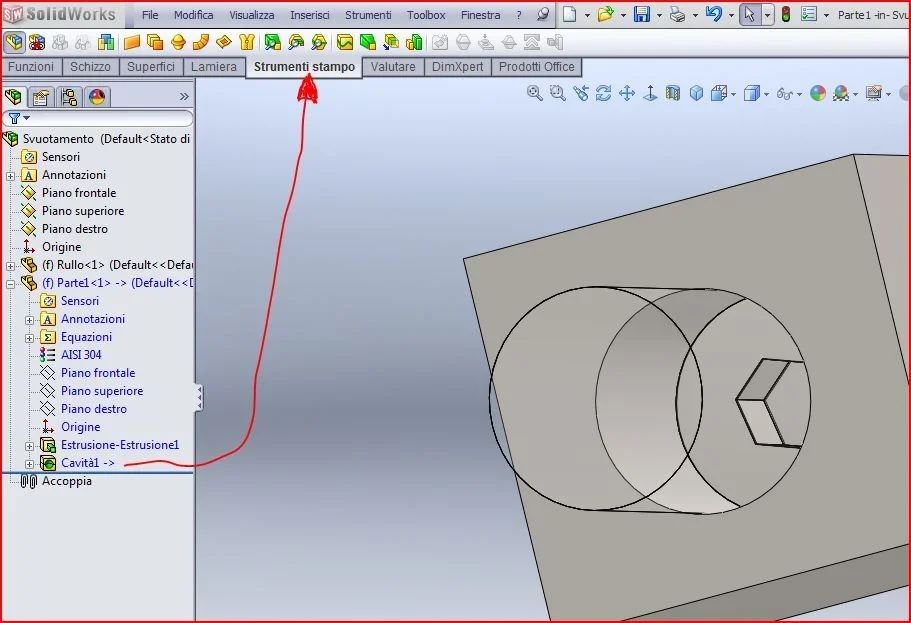911x623 pixels.
Task: Open the DisplayManager color ball tab
Action: click(97, 96)
